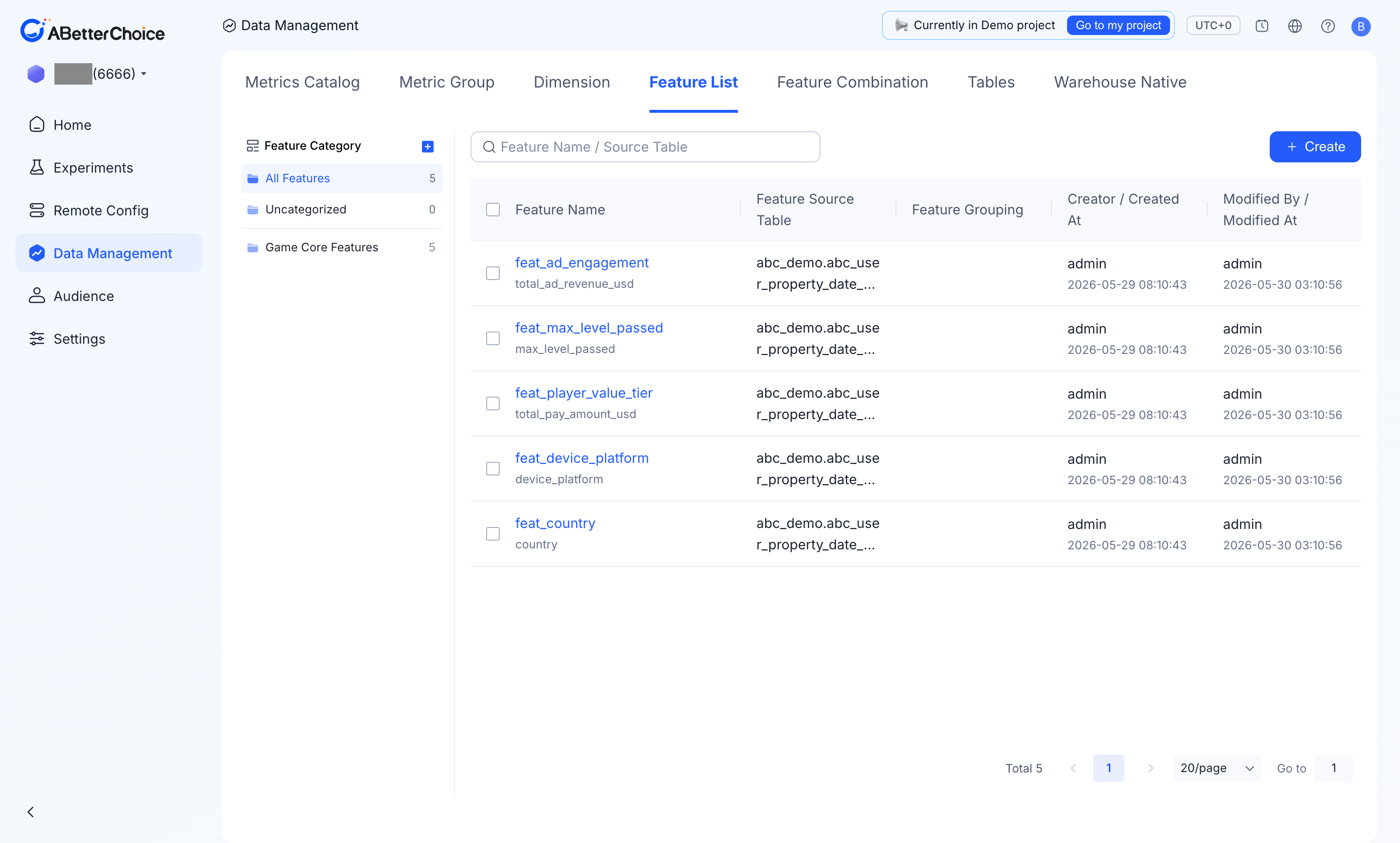Open the feat_ad_engagement link
This screenshot has height=843, width=1400.
(x=581, y=263)
